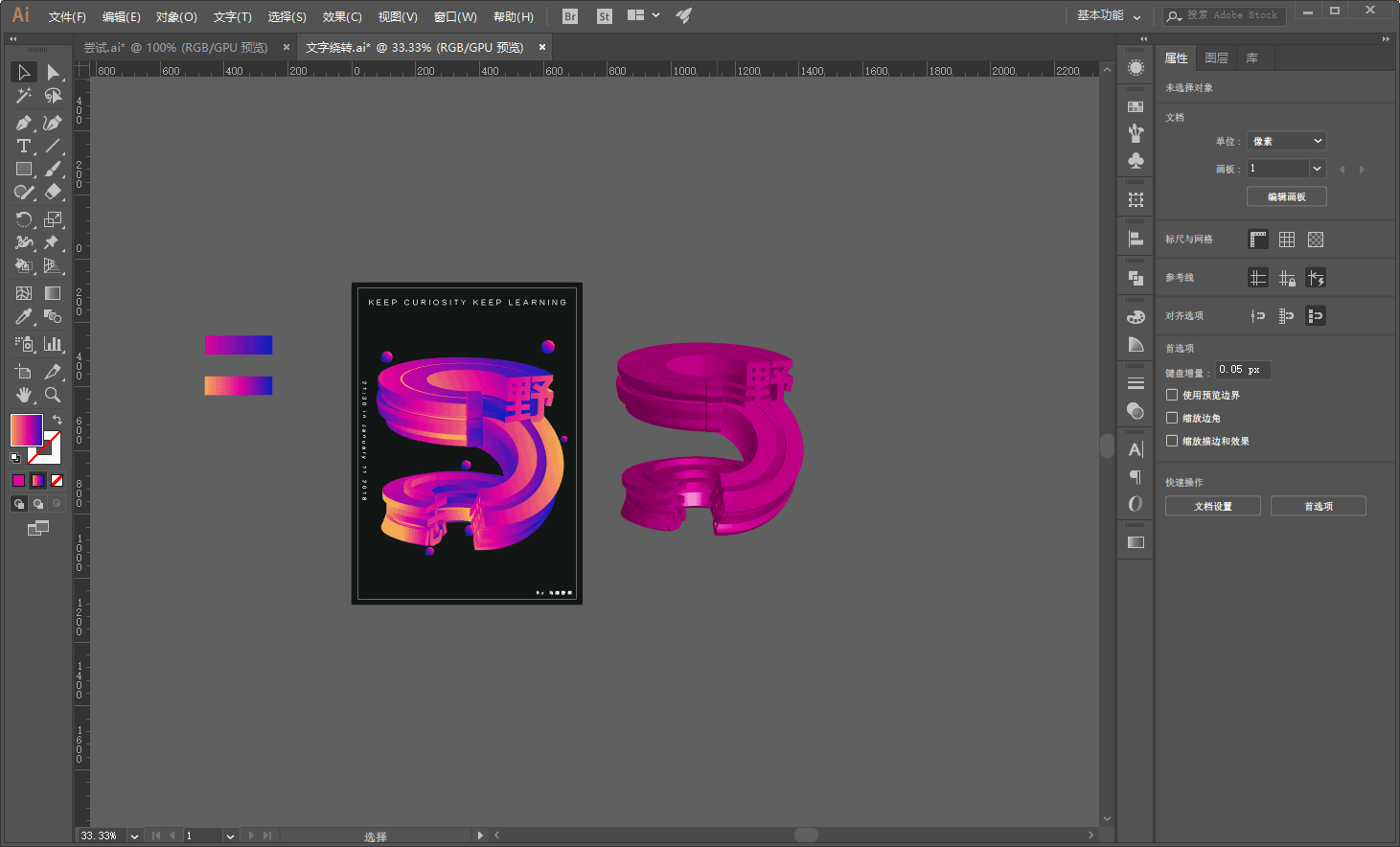Viewport: 1400px width, 847px height.
Task: Open the Character panel icon
Action: 1136,449
